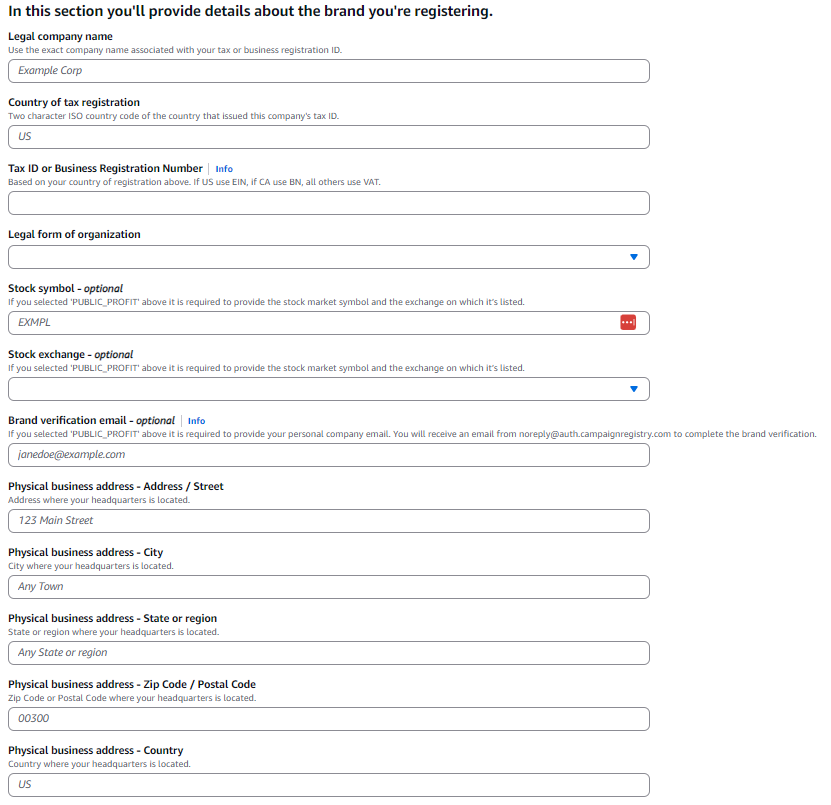Expand the Stock exchange dropdown arrow
Screen dimensions: 831x805
[634, 389]
